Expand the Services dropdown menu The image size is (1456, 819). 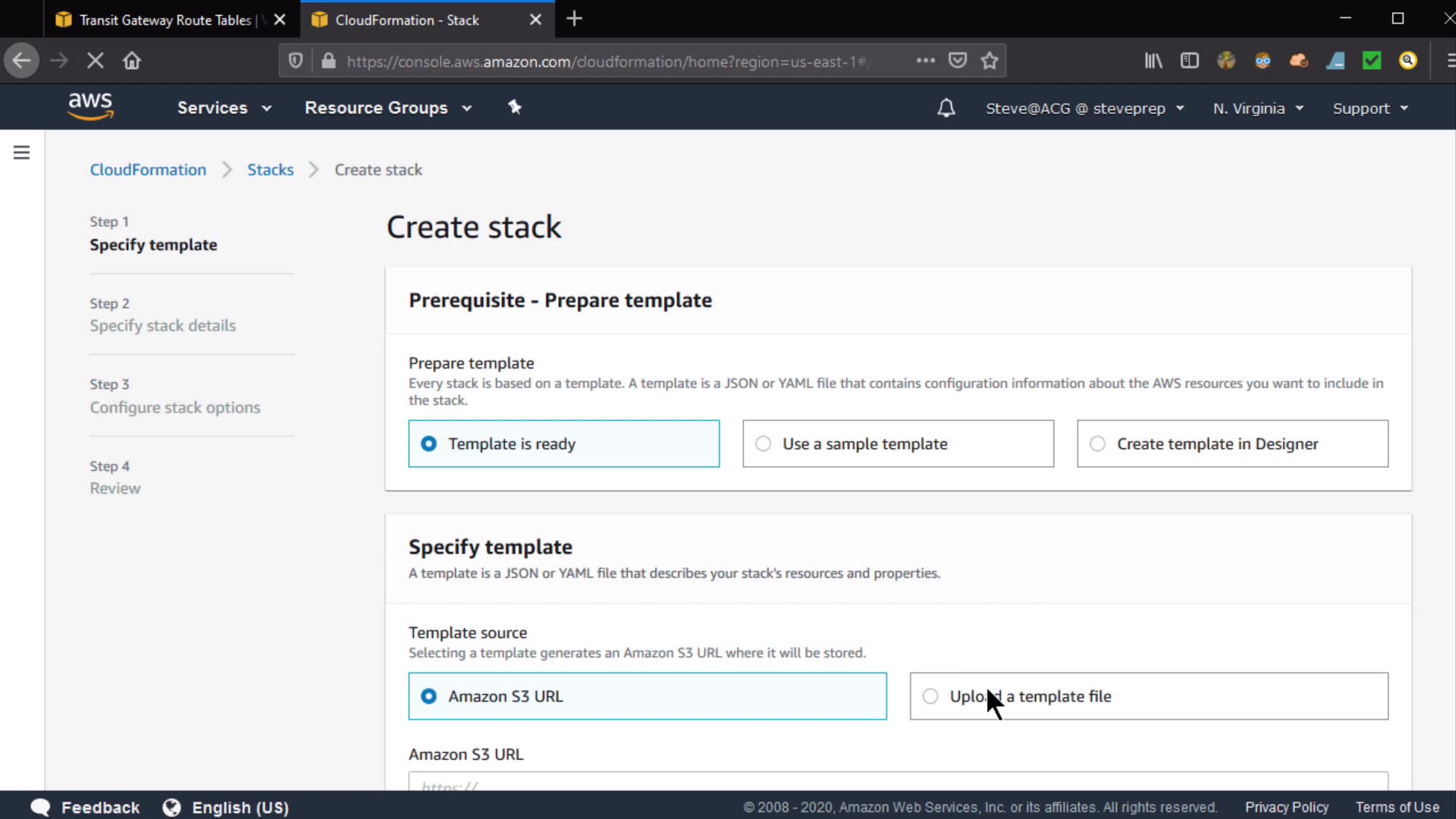click(224, 108)
